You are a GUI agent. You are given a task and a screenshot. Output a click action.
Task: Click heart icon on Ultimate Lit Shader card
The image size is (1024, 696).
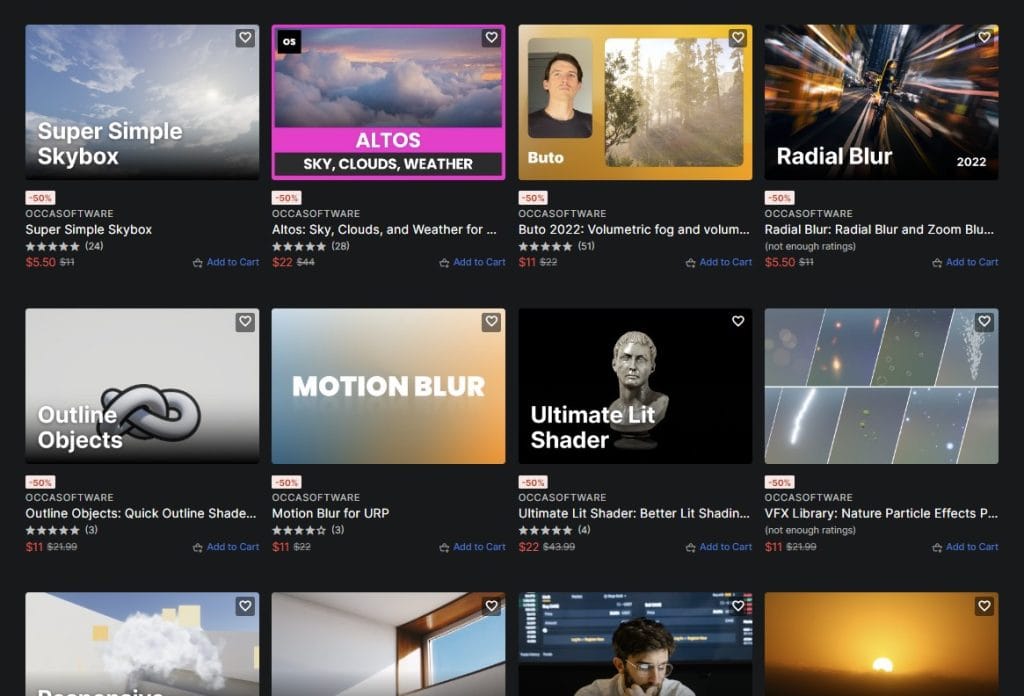(738, 322)
